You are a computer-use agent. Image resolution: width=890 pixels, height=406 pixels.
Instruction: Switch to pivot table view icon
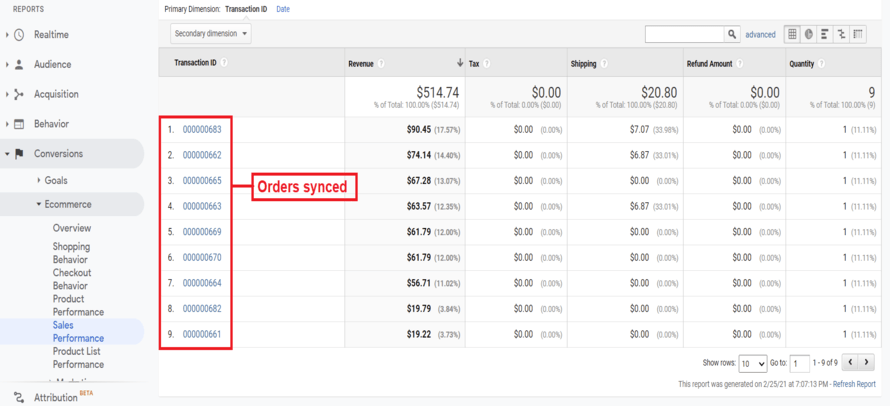858,35
